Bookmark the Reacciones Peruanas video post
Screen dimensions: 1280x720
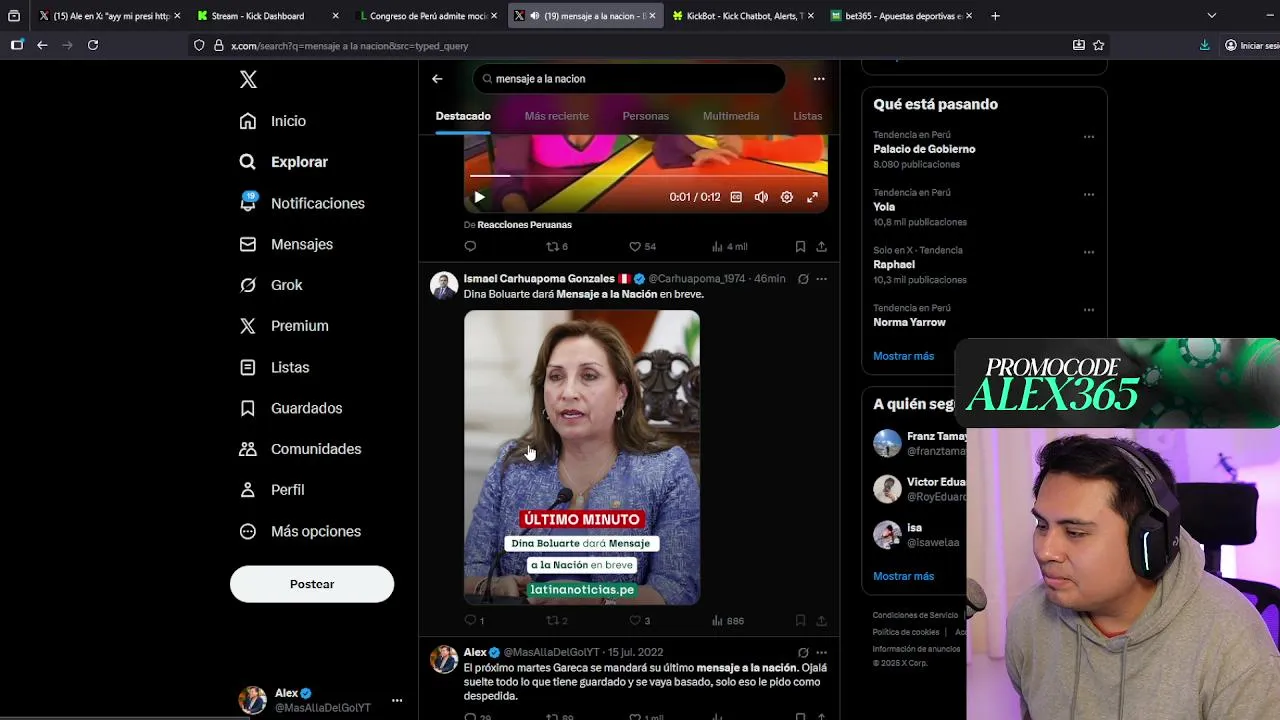[x=800, y=246]
